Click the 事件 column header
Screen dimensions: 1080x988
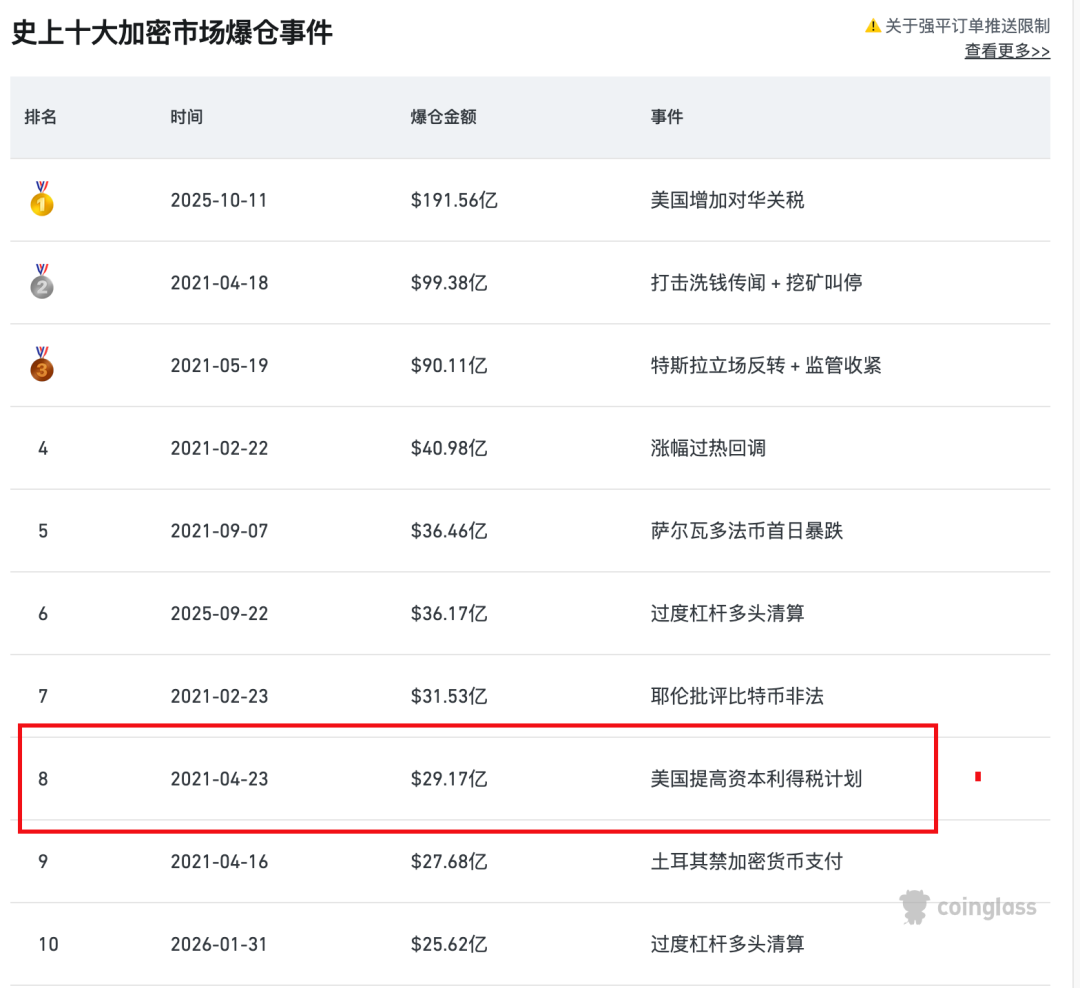pos(667,117)
